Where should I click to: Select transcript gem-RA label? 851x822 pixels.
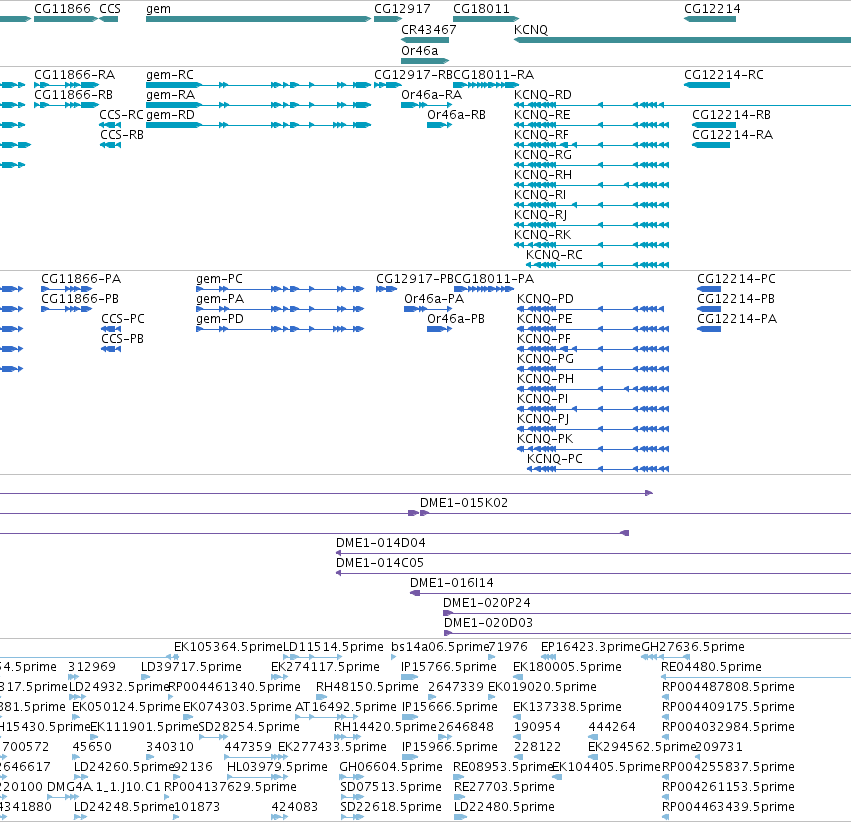(x=170, y=95)
